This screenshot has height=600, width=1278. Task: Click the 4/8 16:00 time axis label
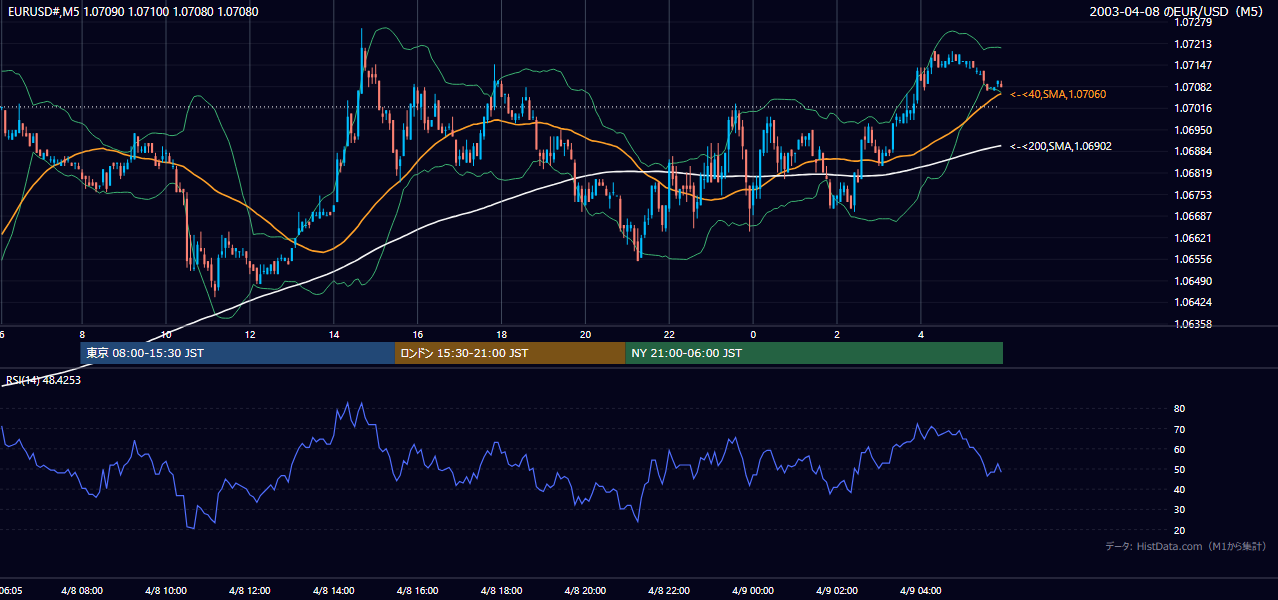click(x=417, y=591)
